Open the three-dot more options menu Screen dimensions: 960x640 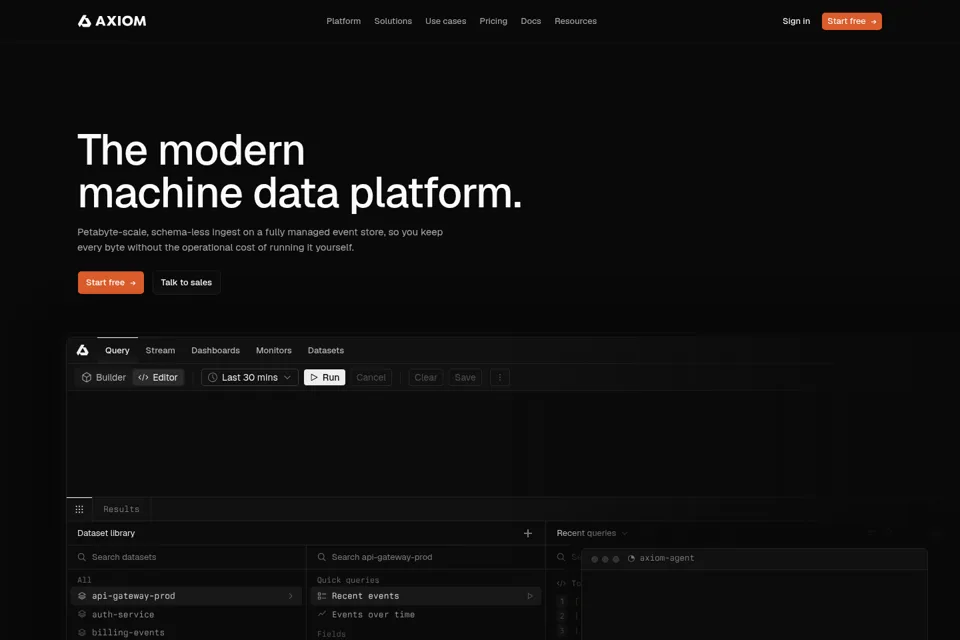(x=500, y=377)
